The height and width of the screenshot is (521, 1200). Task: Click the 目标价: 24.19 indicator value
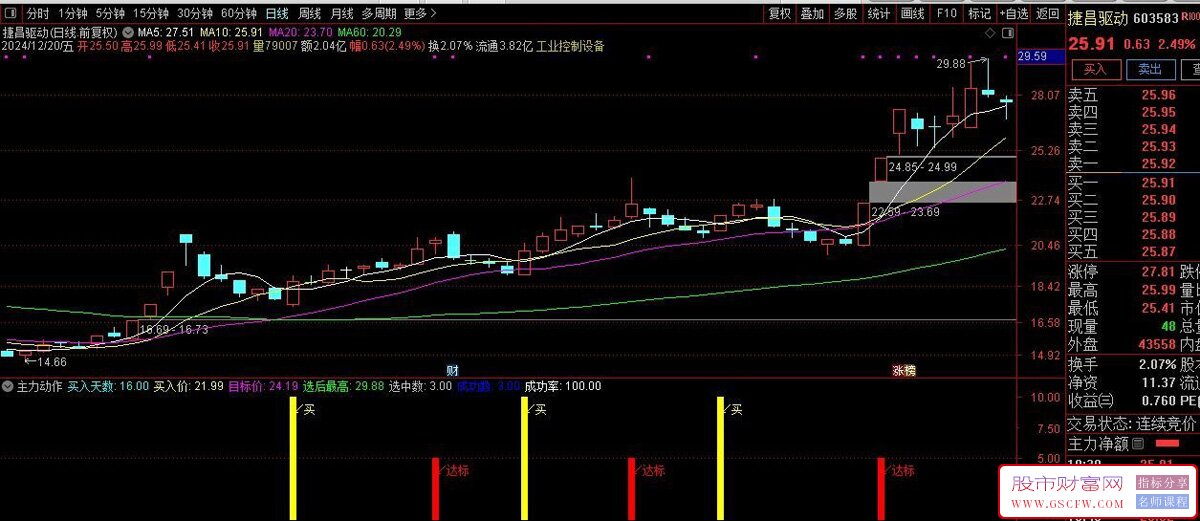coord(263,385)
